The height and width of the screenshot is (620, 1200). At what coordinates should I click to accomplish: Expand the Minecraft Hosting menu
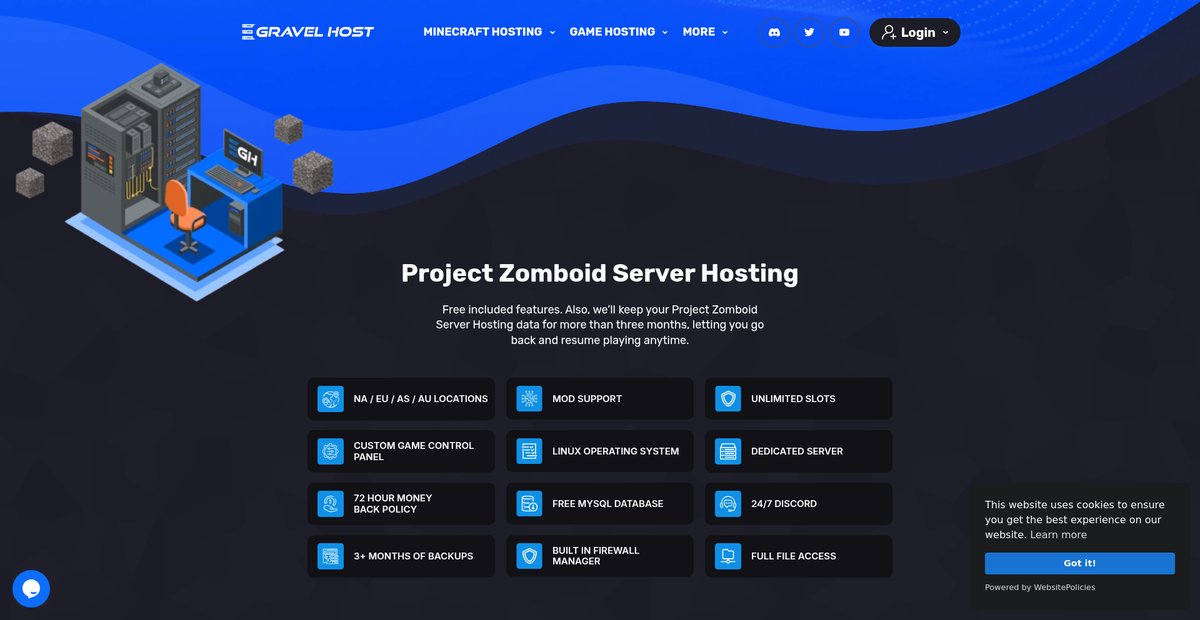[489, 32]
